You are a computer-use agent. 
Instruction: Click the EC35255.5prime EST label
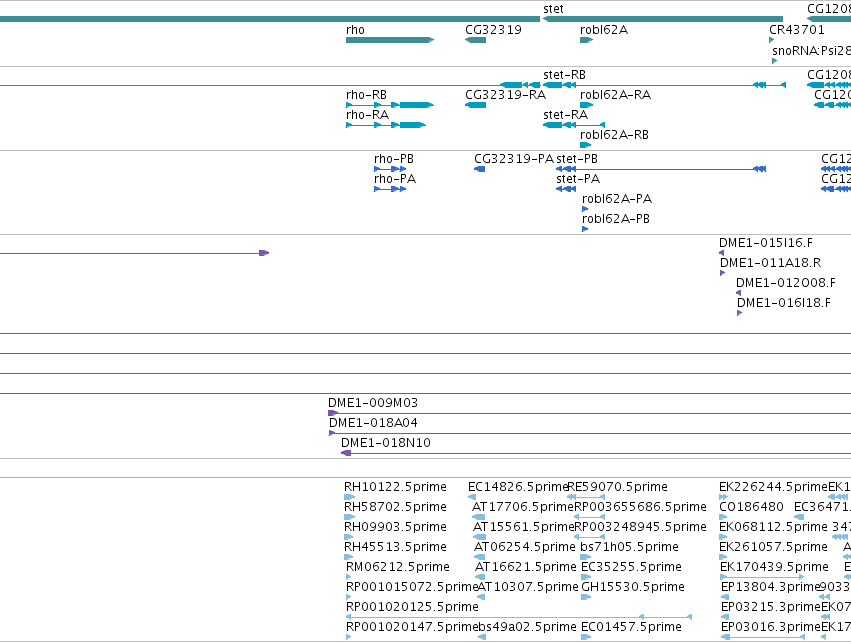[631, 567]
